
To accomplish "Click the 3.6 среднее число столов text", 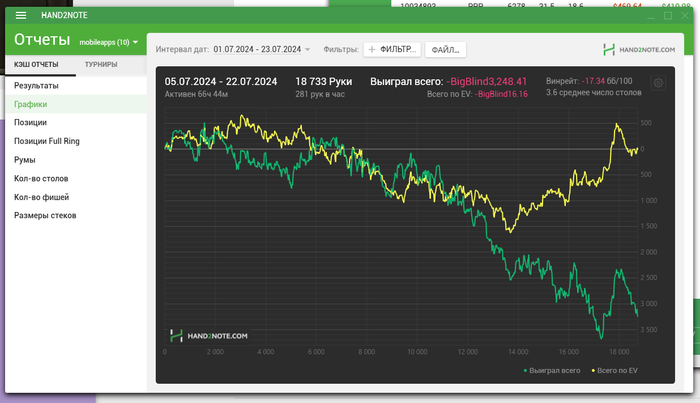I will [x=594, y=92].
